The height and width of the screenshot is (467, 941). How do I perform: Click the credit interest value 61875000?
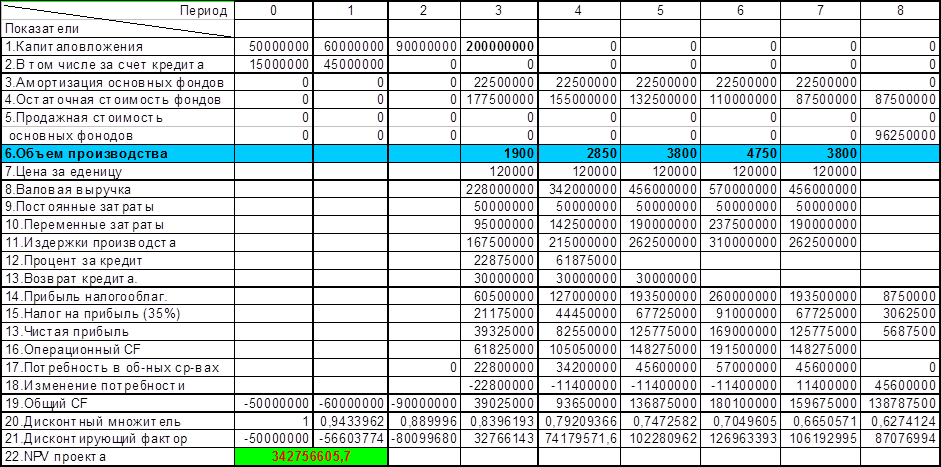[579, 260]
